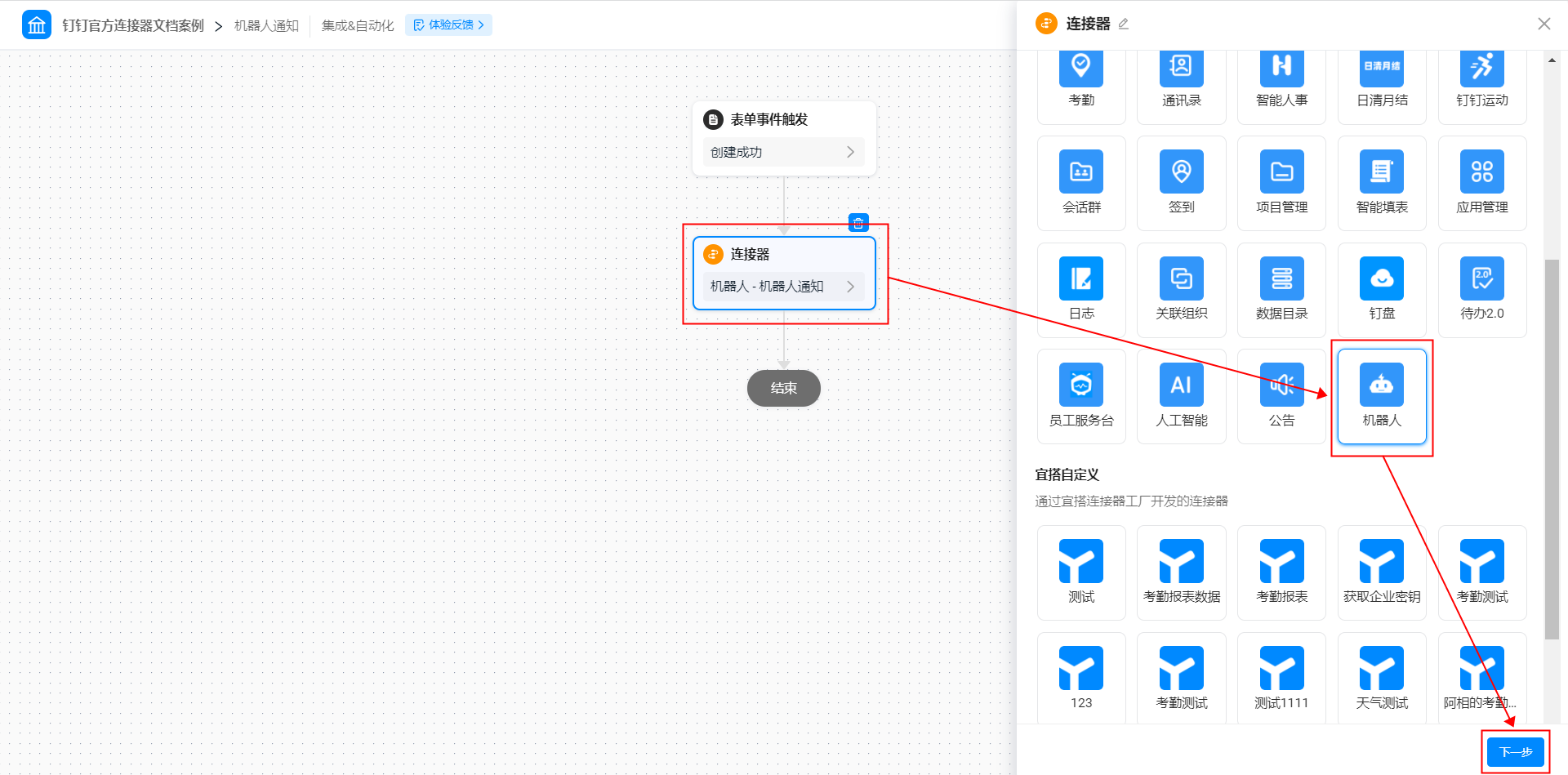This screenshot has height=775, width=1568.
Task: Expand the 创建成功 trigger setting
Action: (x=783, y=152)
